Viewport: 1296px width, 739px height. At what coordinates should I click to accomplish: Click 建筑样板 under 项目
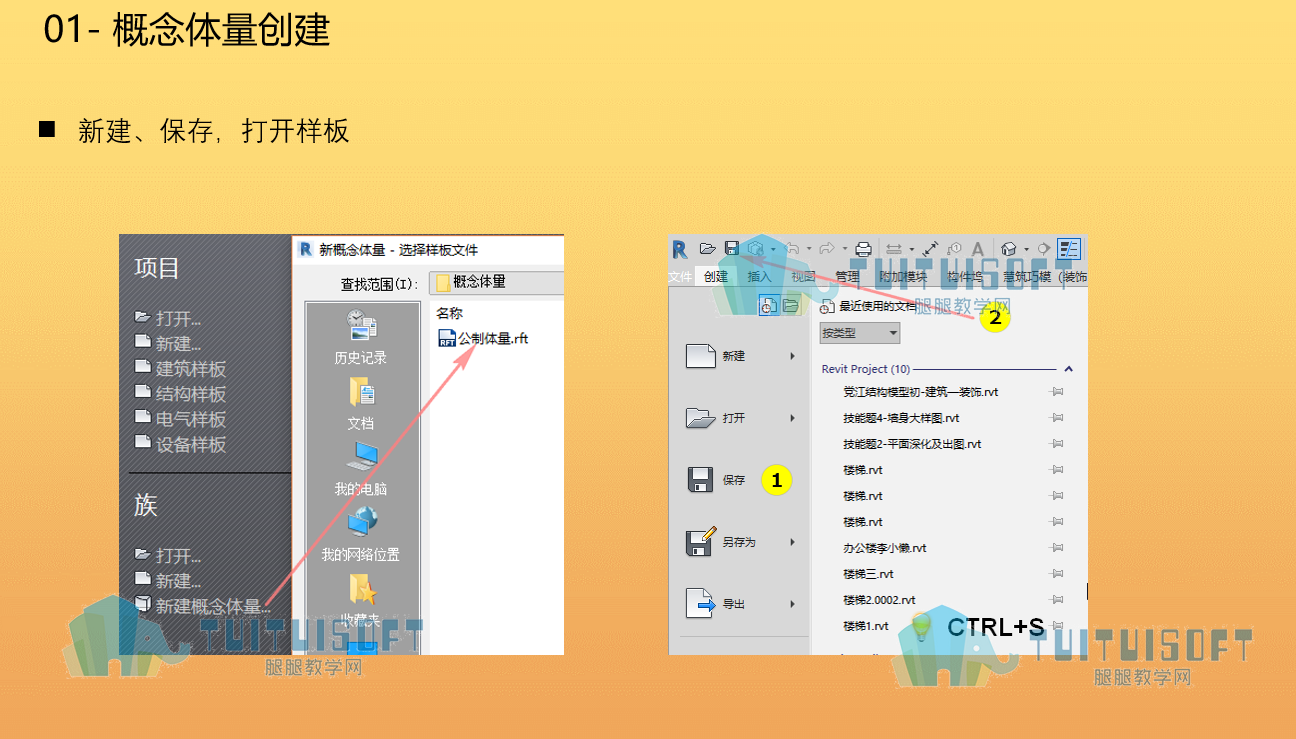190,369
